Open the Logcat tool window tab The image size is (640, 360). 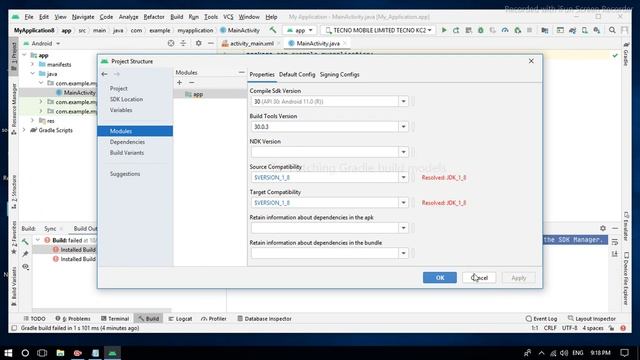180,318
